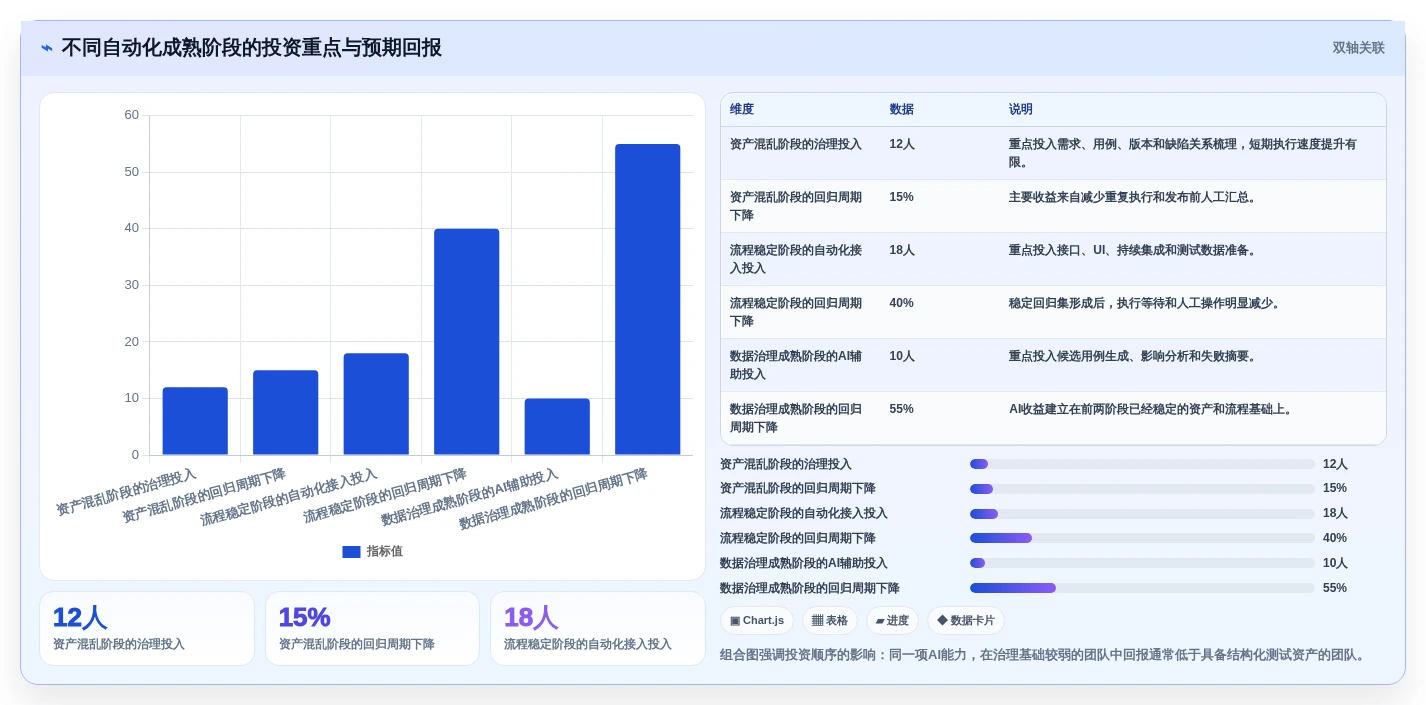Click the 维度 column header
The height and width of the screenshot is (705, 1426).
pyautogui.click(x=742, y=109)
